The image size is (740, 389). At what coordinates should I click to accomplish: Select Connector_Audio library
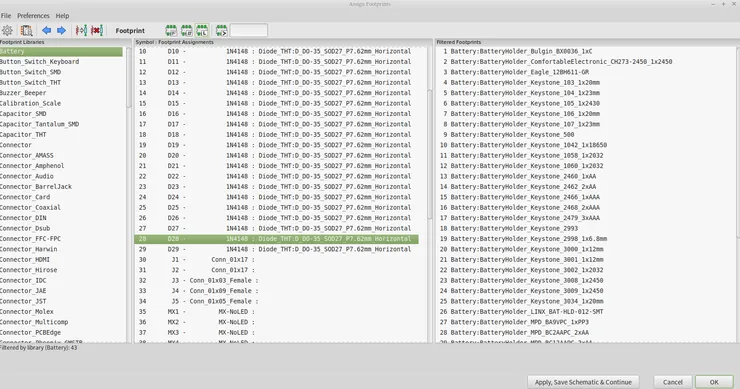pos(61,176)
